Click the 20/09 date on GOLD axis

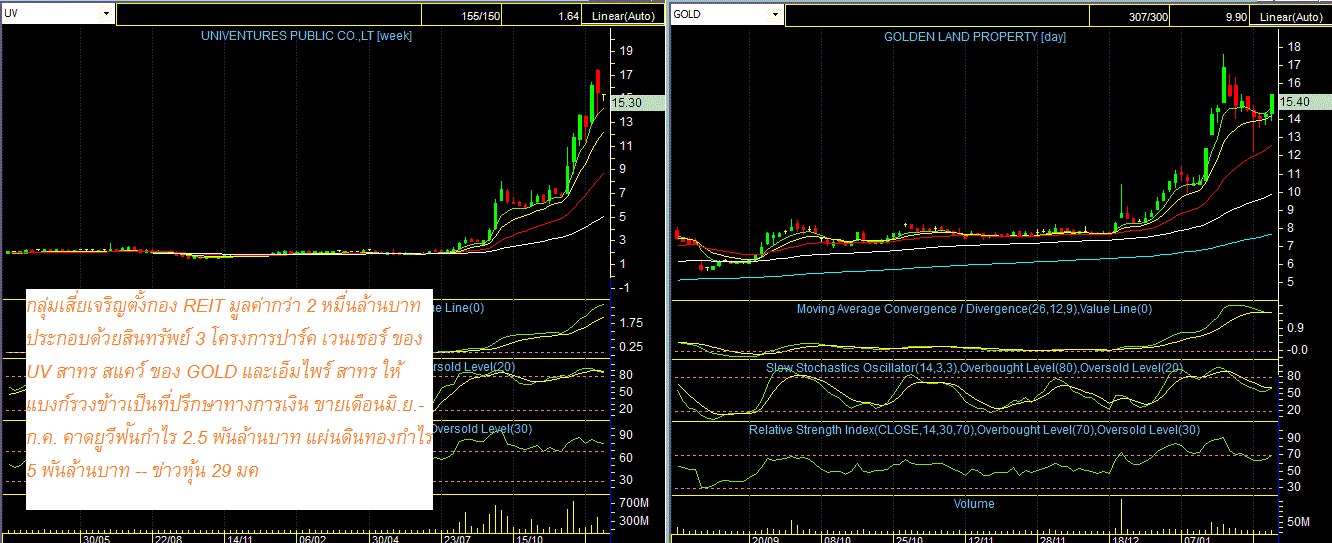(x=766, y=538)
